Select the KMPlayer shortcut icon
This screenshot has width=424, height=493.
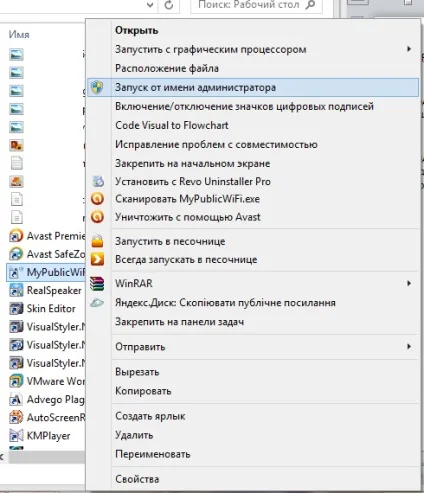[x=16, y=435]
